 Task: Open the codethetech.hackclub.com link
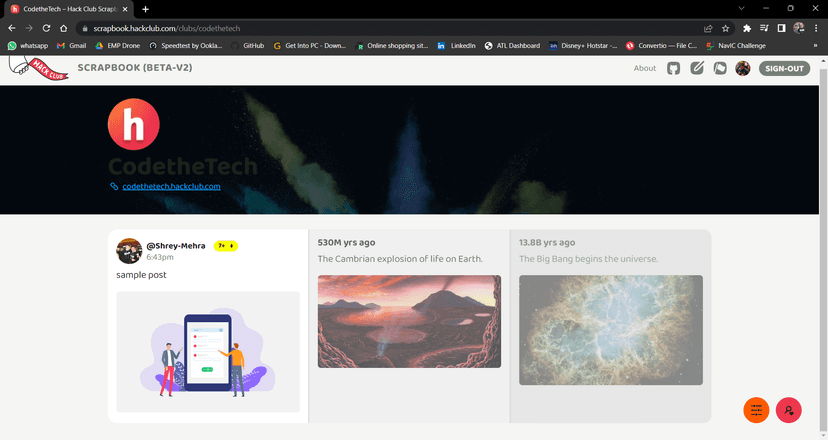click(x=171, y=186)
